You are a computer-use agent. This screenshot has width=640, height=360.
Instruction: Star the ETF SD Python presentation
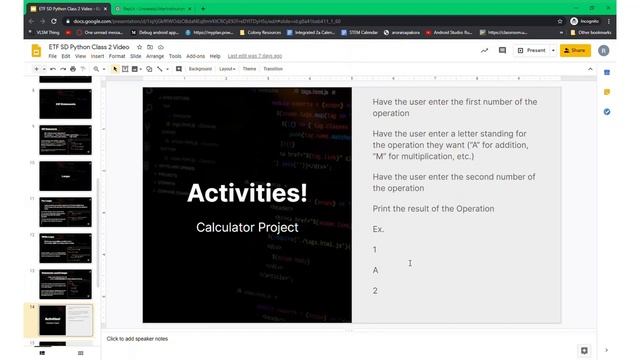click(x=139, y=47)
